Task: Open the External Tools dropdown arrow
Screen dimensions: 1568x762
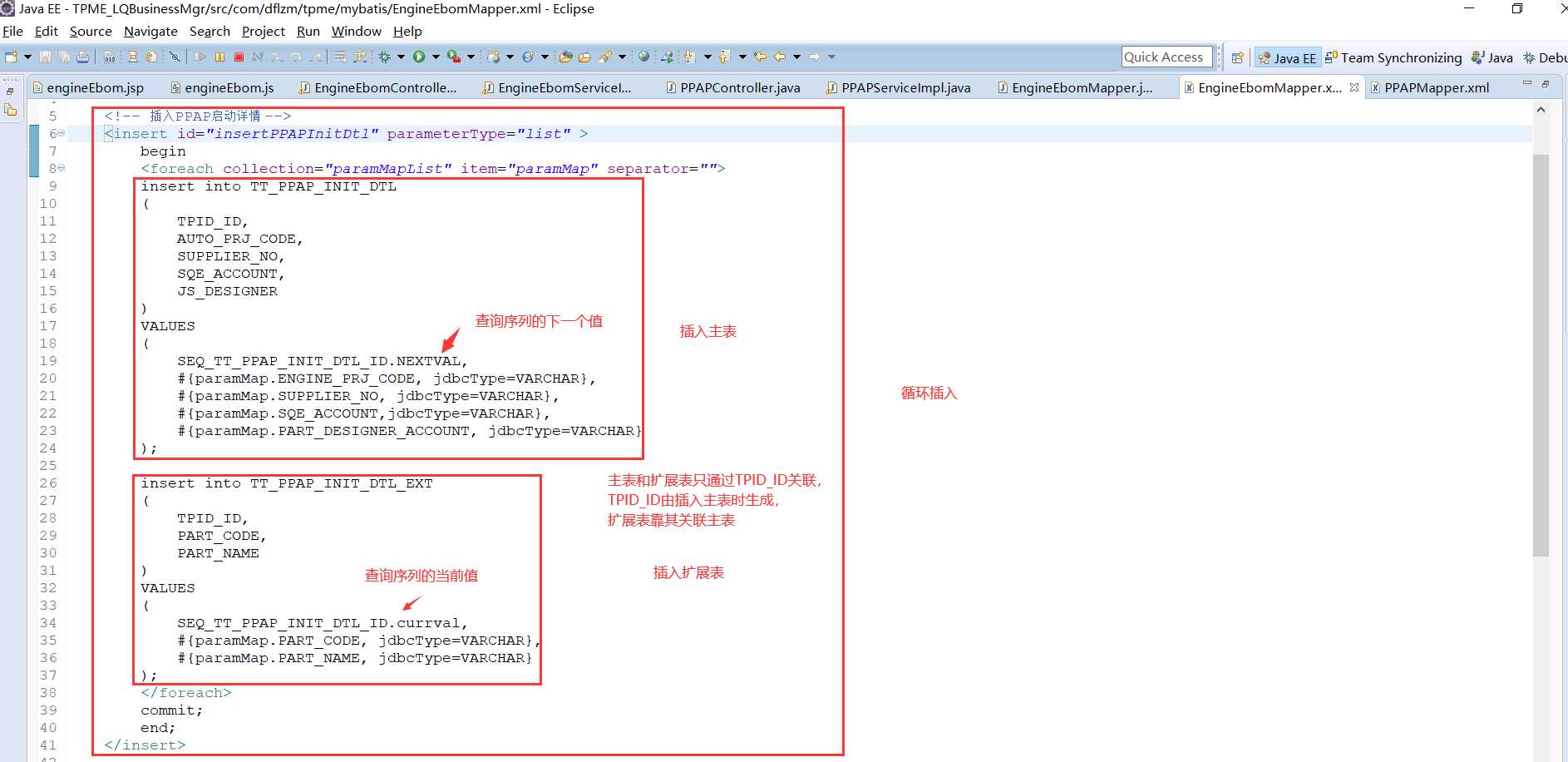Action: pos(471,57)
